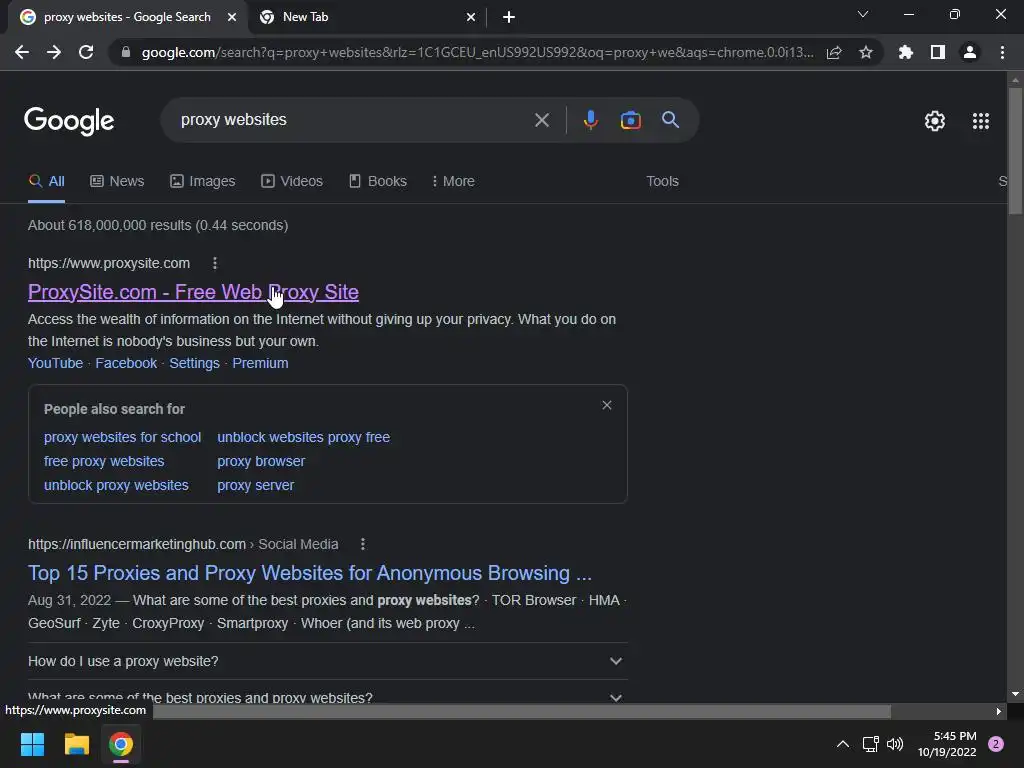Image resolution: width=1024 pixels, height=768 pixels.
Task: Open Chrome profile avatar menu
Action: click(970, 52)
